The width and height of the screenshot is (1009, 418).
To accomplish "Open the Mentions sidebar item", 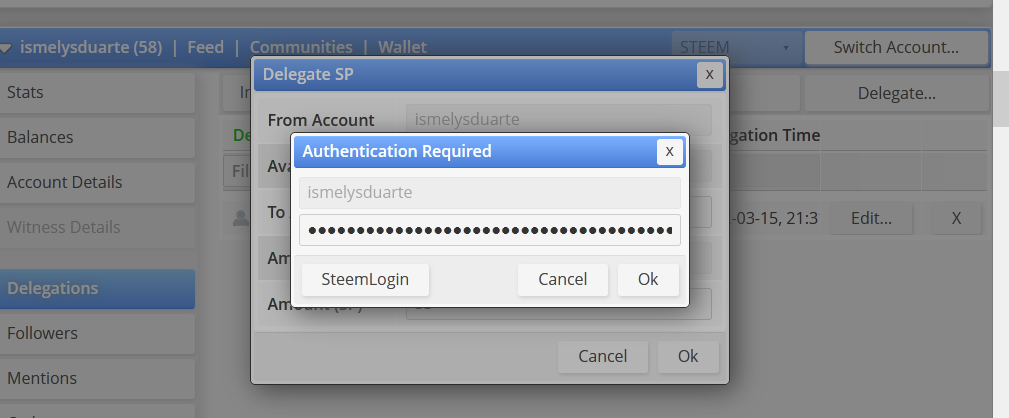I will (97, 379).
